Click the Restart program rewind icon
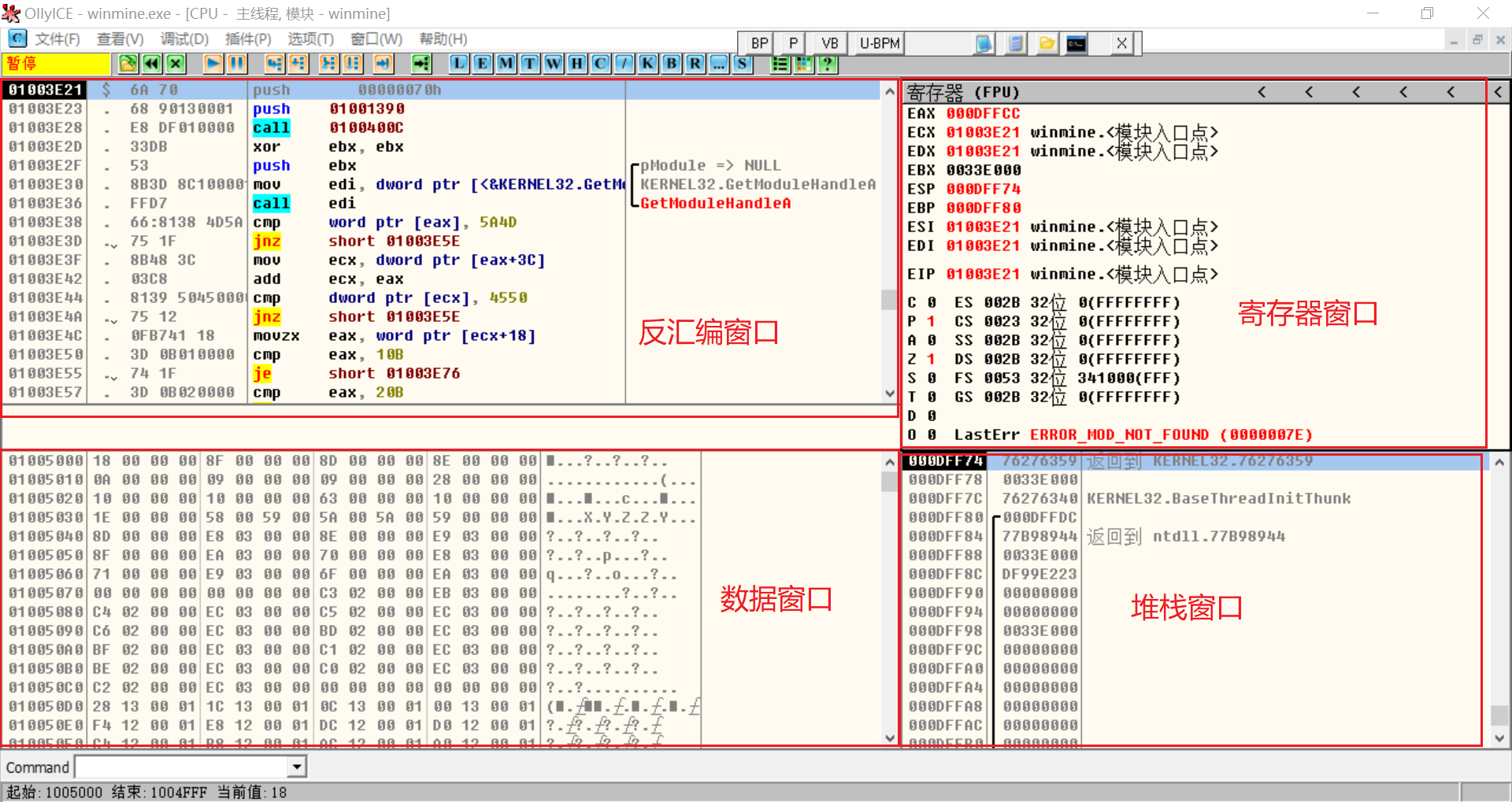This screenshot has width=1512, height=802. pyautogui.click(x=152, y=64)
